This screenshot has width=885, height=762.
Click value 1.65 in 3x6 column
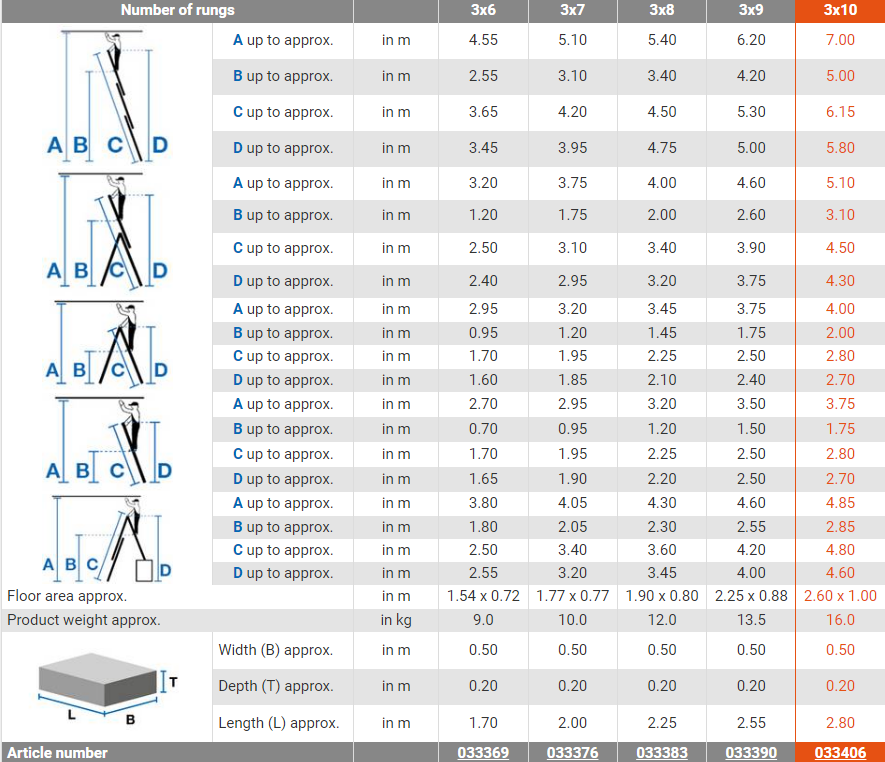click(483, 479)
